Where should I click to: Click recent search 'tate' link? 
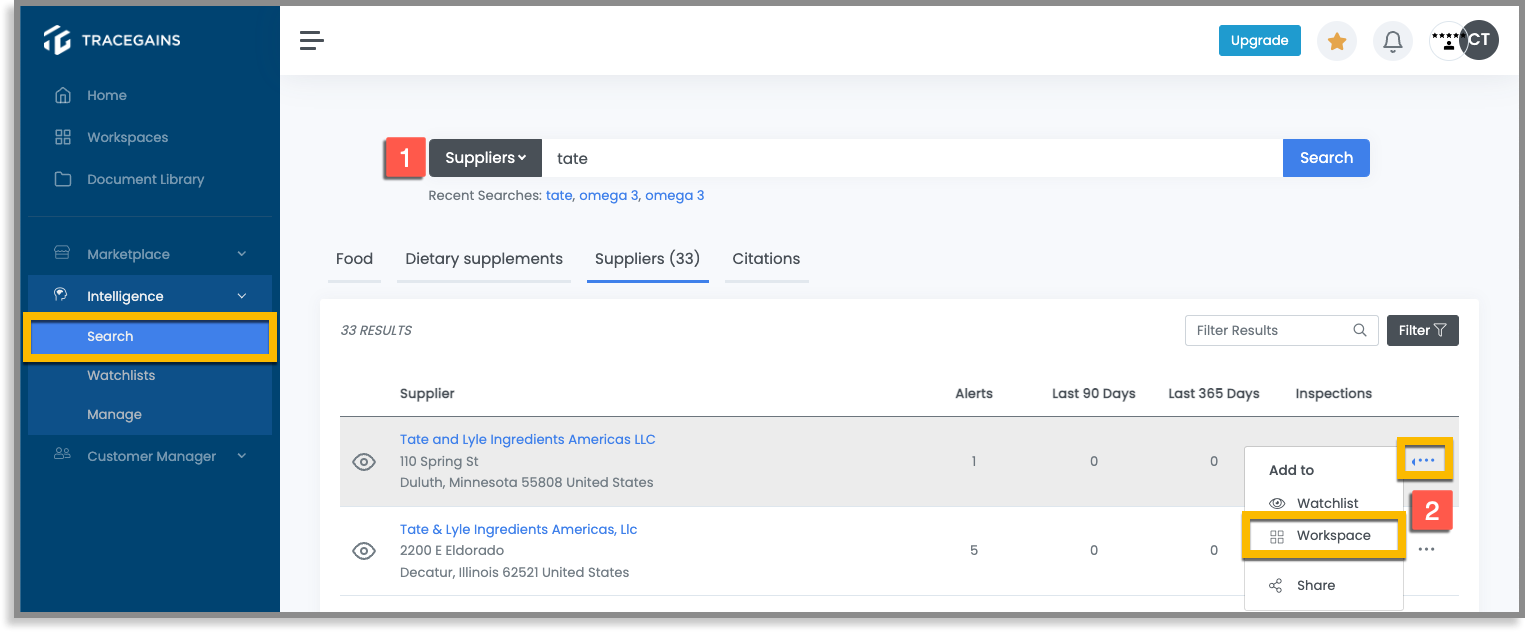558,196
